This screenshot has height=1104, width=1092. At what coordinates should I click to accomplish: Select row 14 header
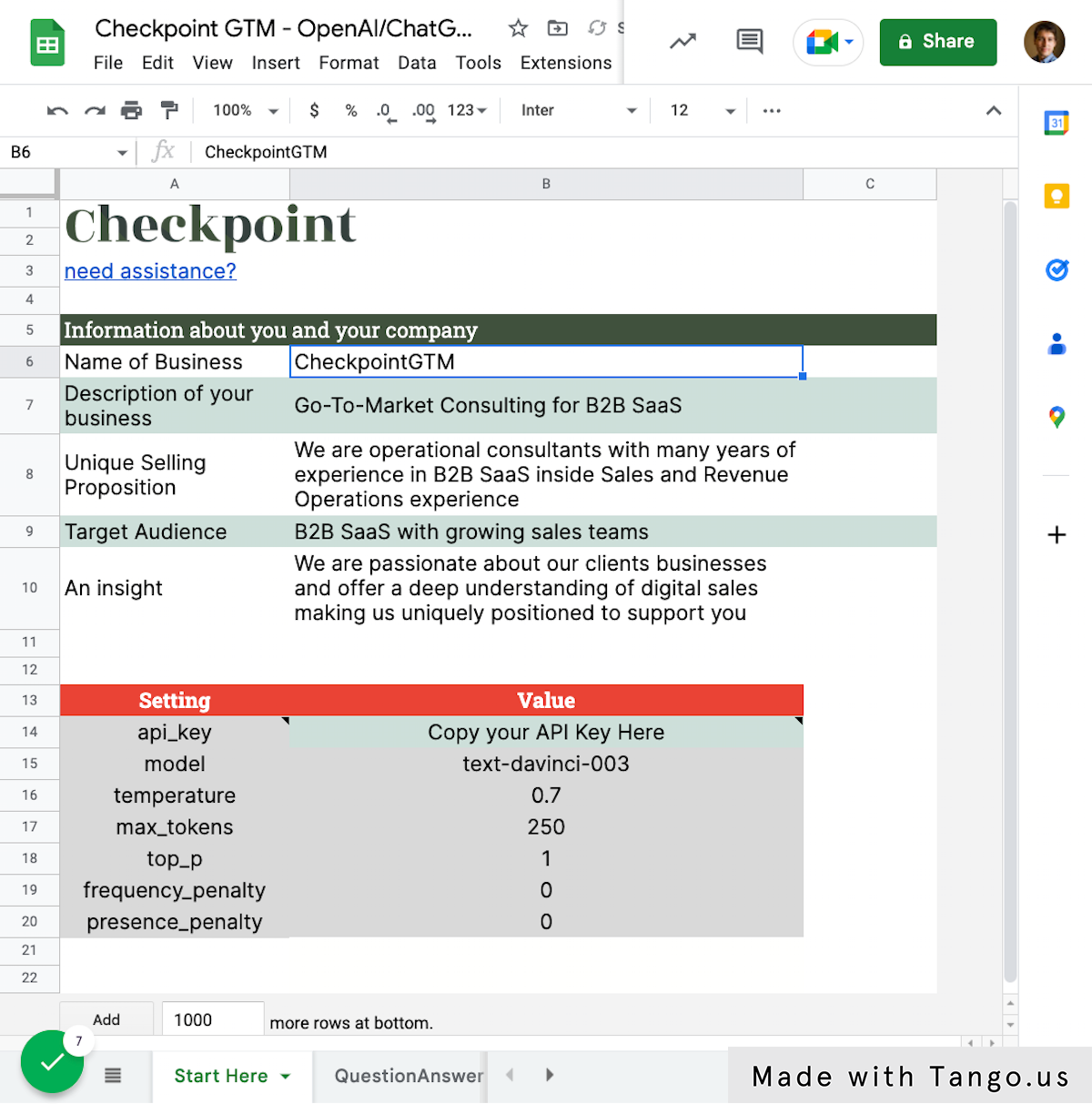pyautogui.click(x=29, y=732)
